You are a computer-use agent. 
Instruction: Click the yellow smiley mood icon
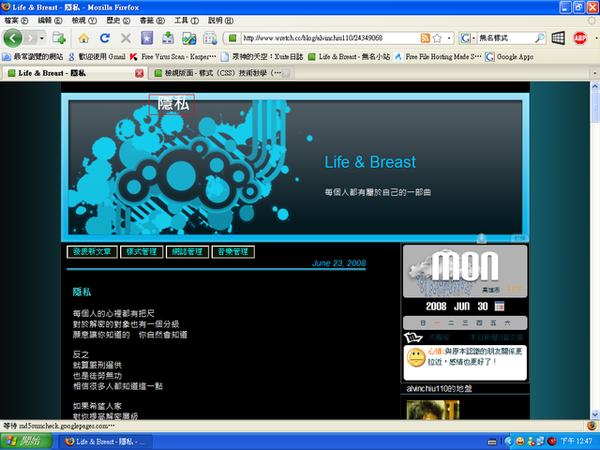pos(416,358)
